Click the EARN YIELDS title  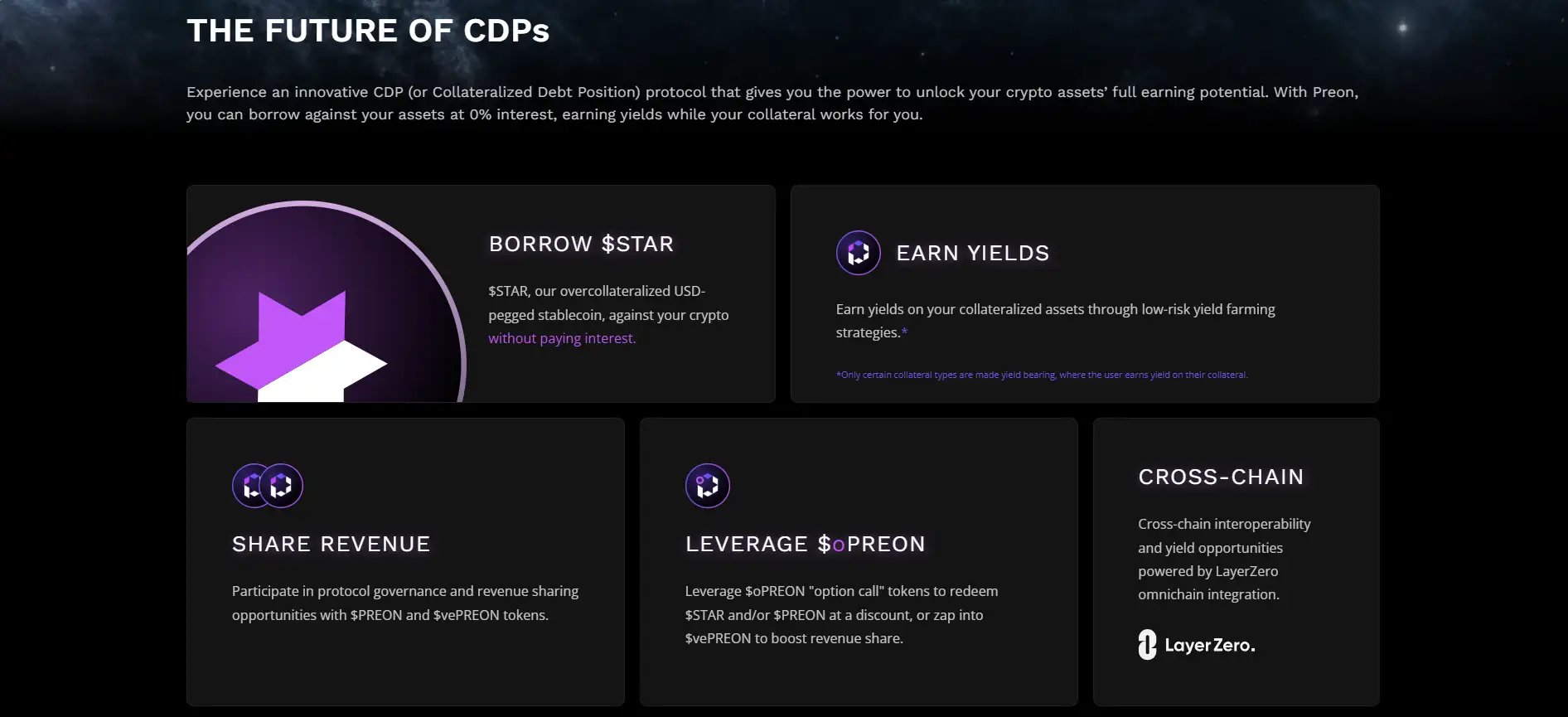972,253
